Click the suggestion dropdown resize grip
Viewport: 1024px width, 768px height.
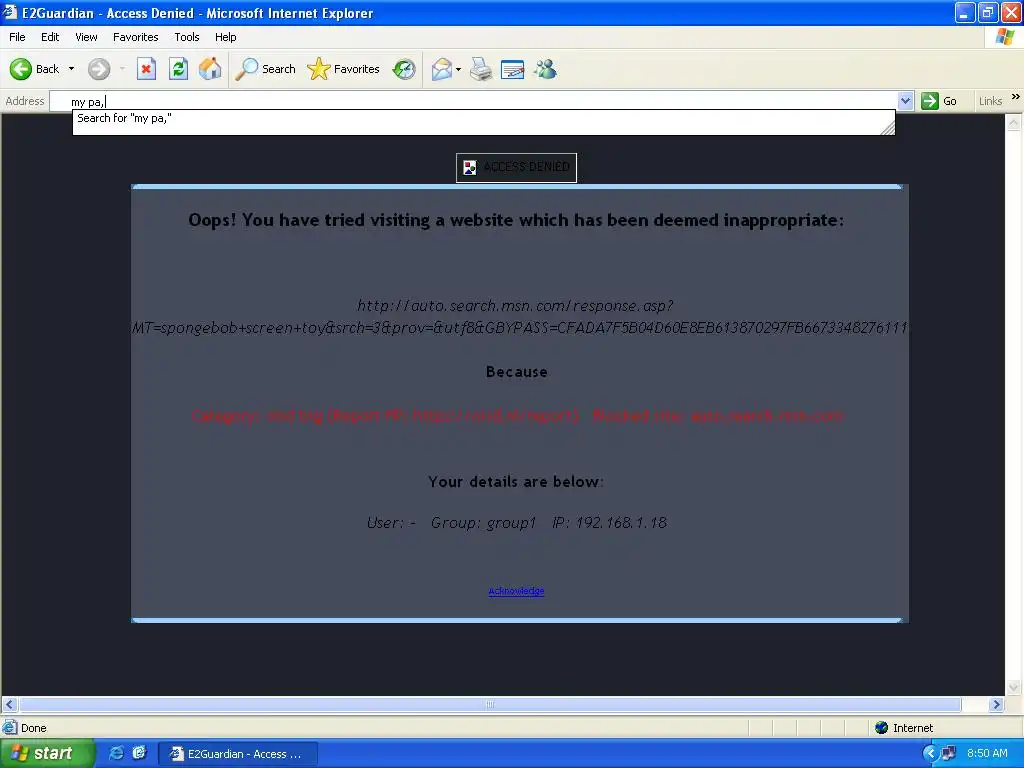click(888, 129)
